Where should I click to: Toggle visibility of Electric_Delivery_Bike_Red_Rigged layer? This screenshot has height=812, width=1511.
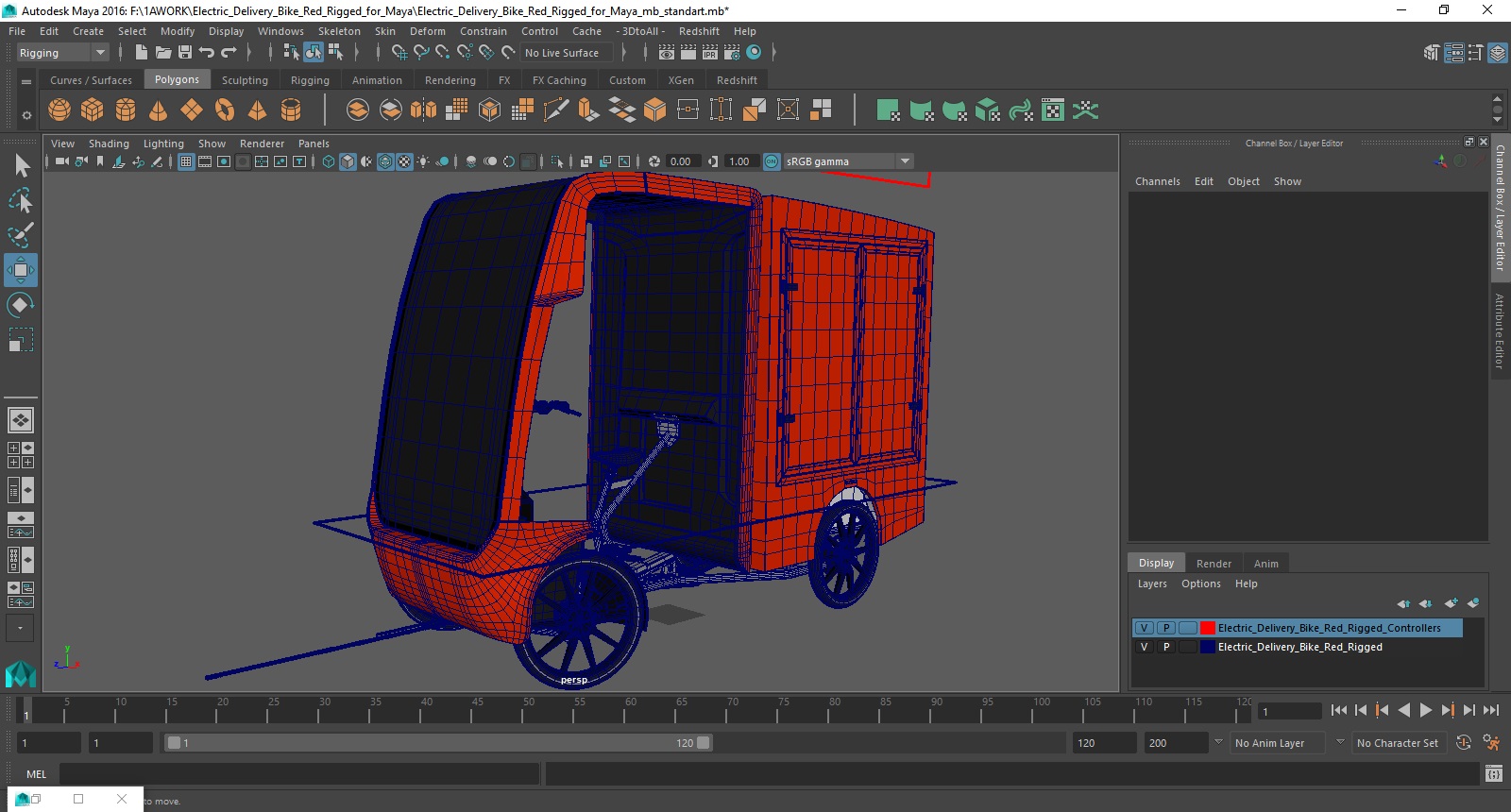click(1144, 647)
